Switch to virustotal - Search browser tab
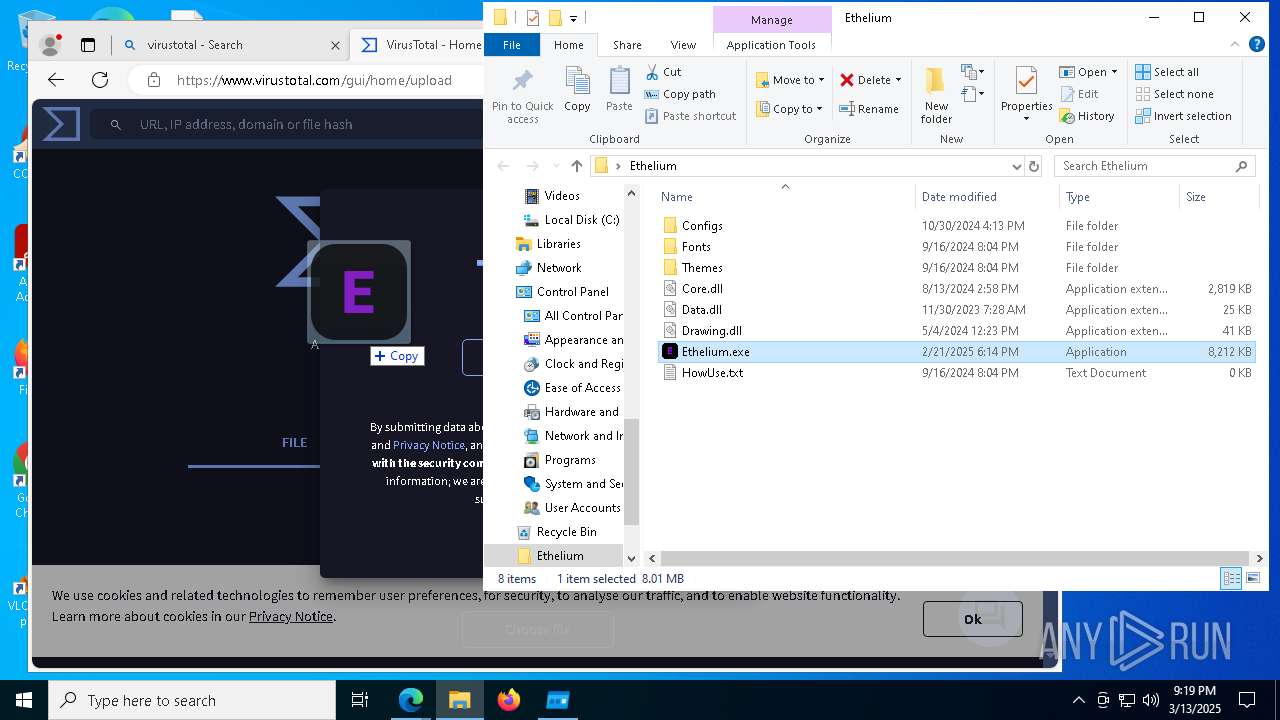The height and width of the screenshot is (720, 1280). (230, 45)
